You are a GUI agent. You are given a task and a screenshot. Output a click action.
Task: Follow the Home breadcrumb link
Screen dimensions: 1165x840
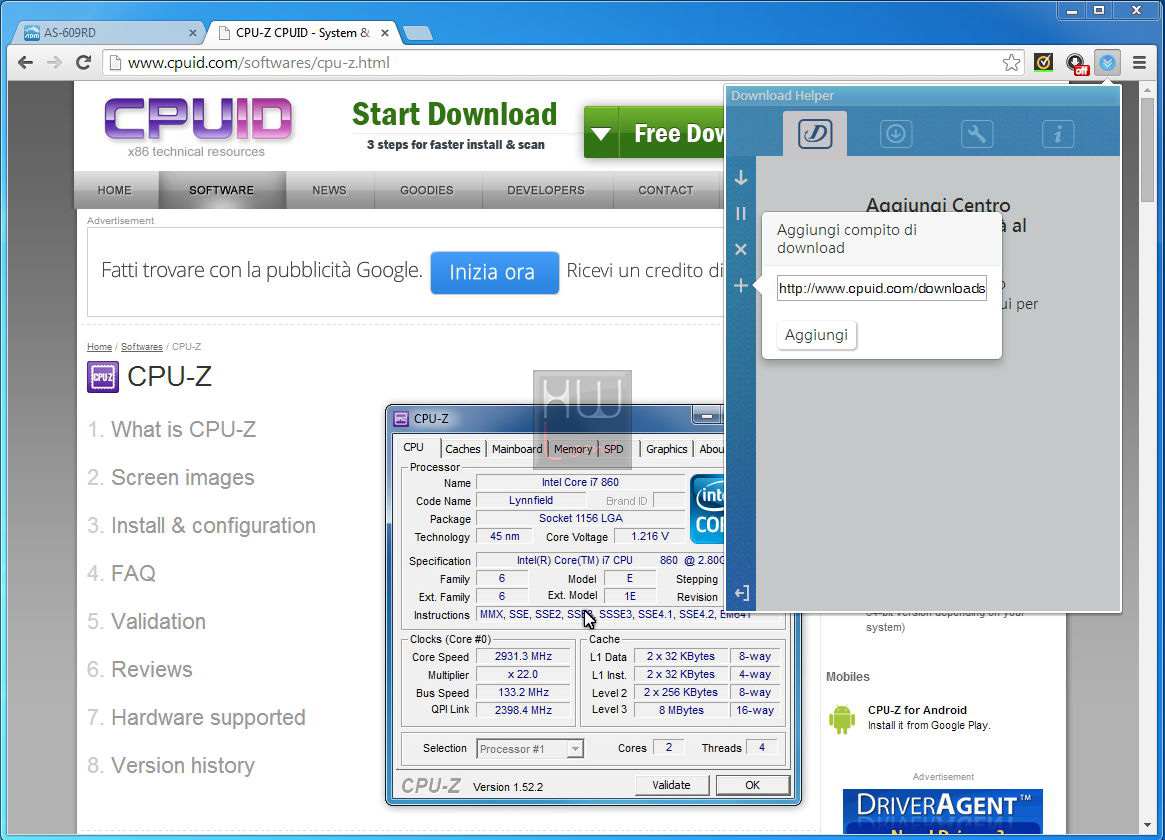click(100, 347)
